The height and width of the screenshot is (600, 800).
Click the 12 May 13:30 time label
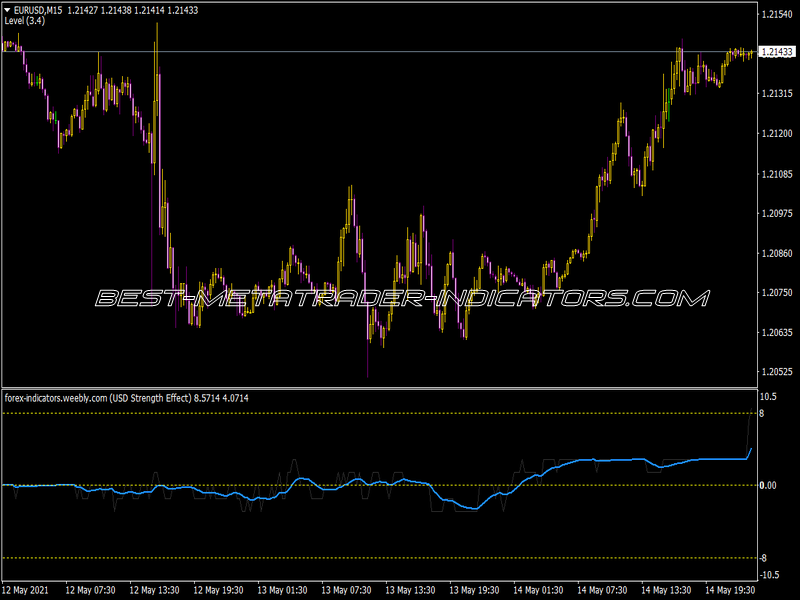[x=154, y=590]
